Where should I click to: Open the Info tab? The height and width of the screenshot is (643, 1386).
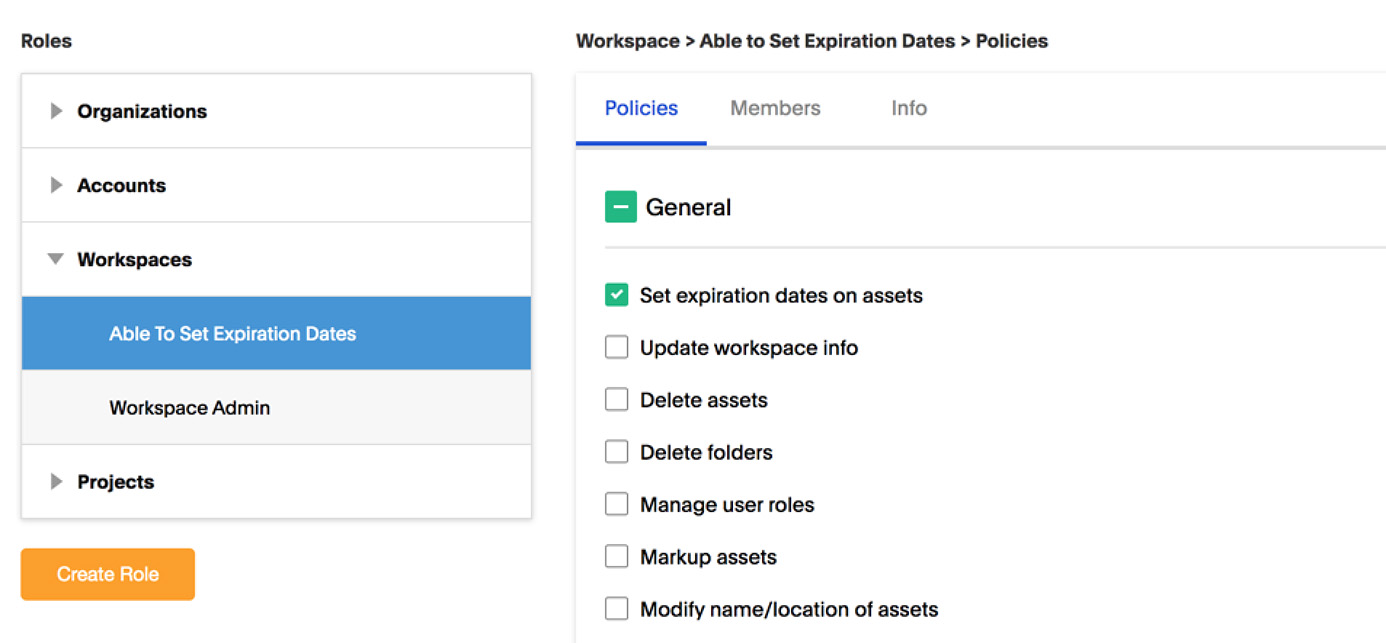[x=908, y=108]
